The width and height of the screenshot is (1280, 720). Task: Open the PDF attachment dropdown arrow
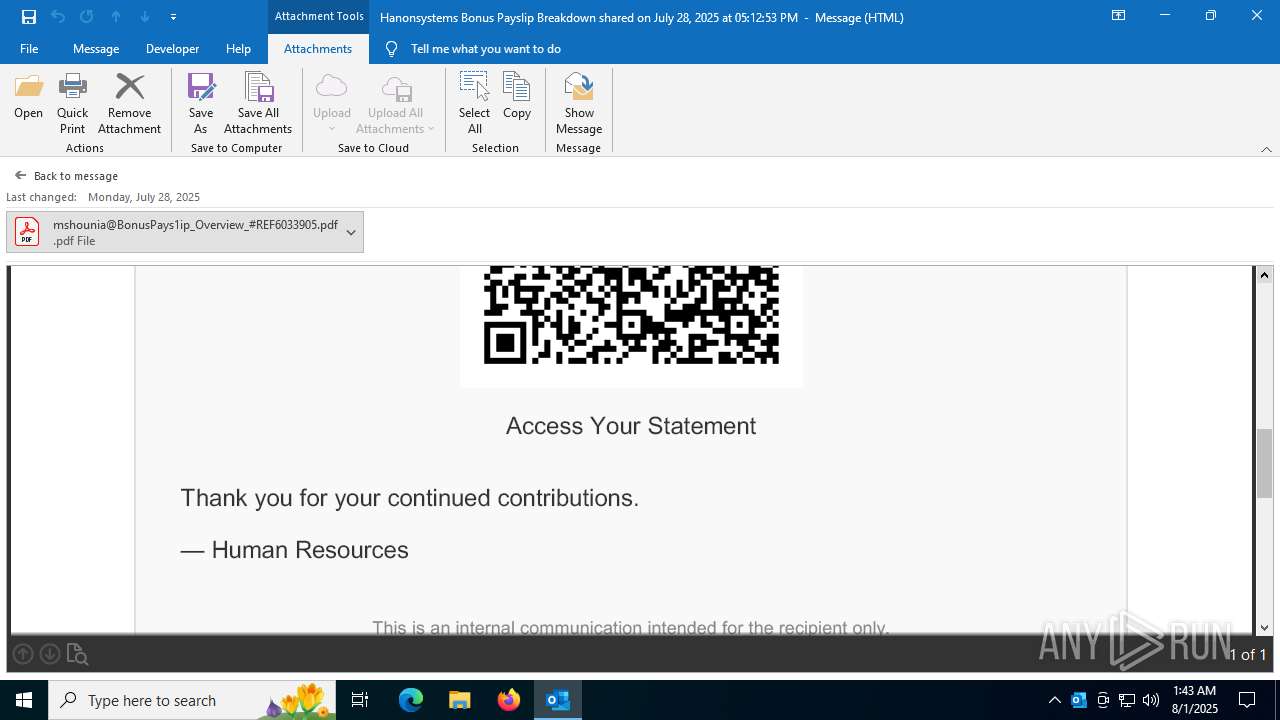coord(351,232)
